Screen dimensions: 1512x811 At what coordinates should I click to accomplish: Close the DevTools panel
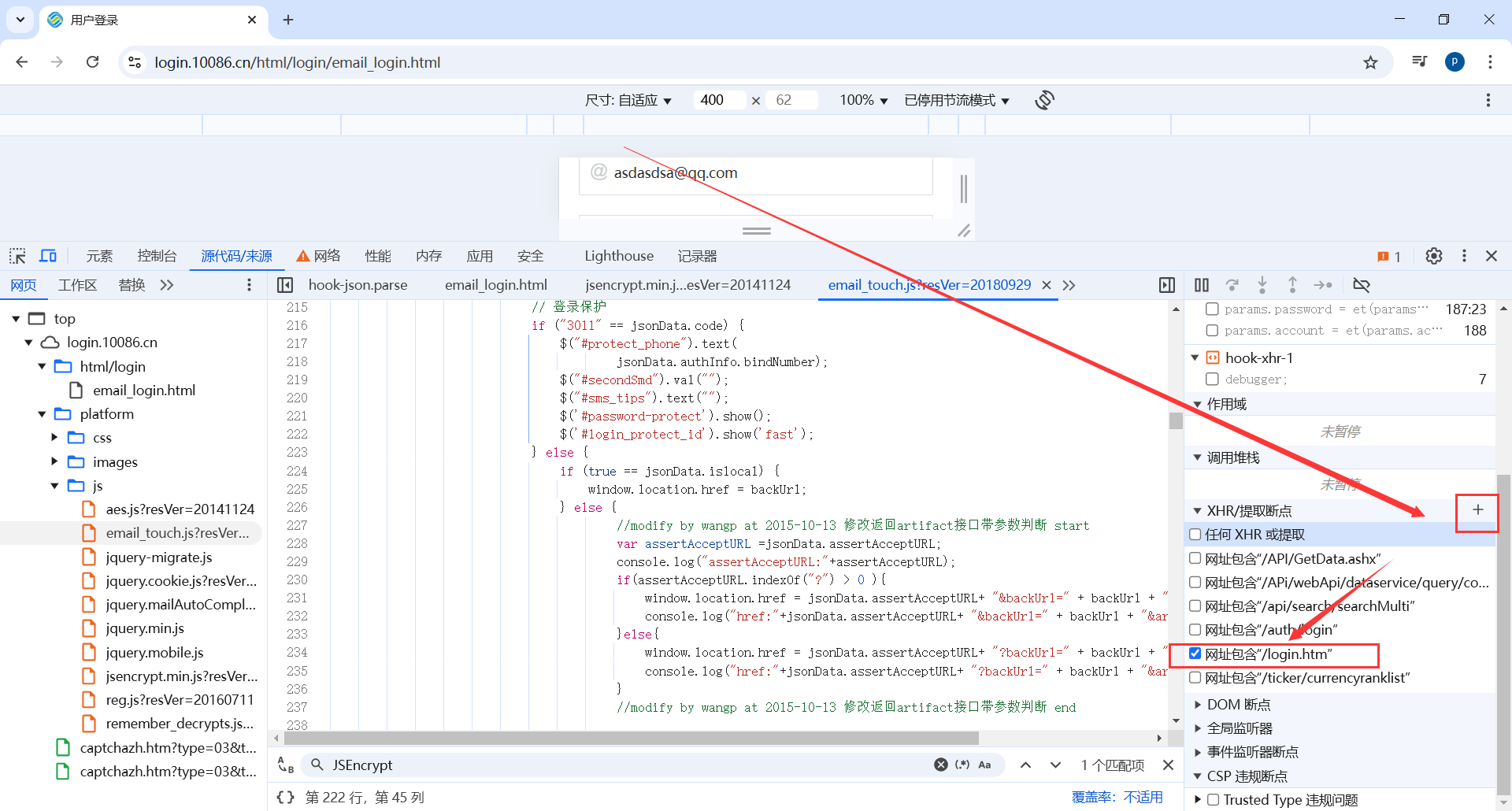click(x=1492, y=256)
